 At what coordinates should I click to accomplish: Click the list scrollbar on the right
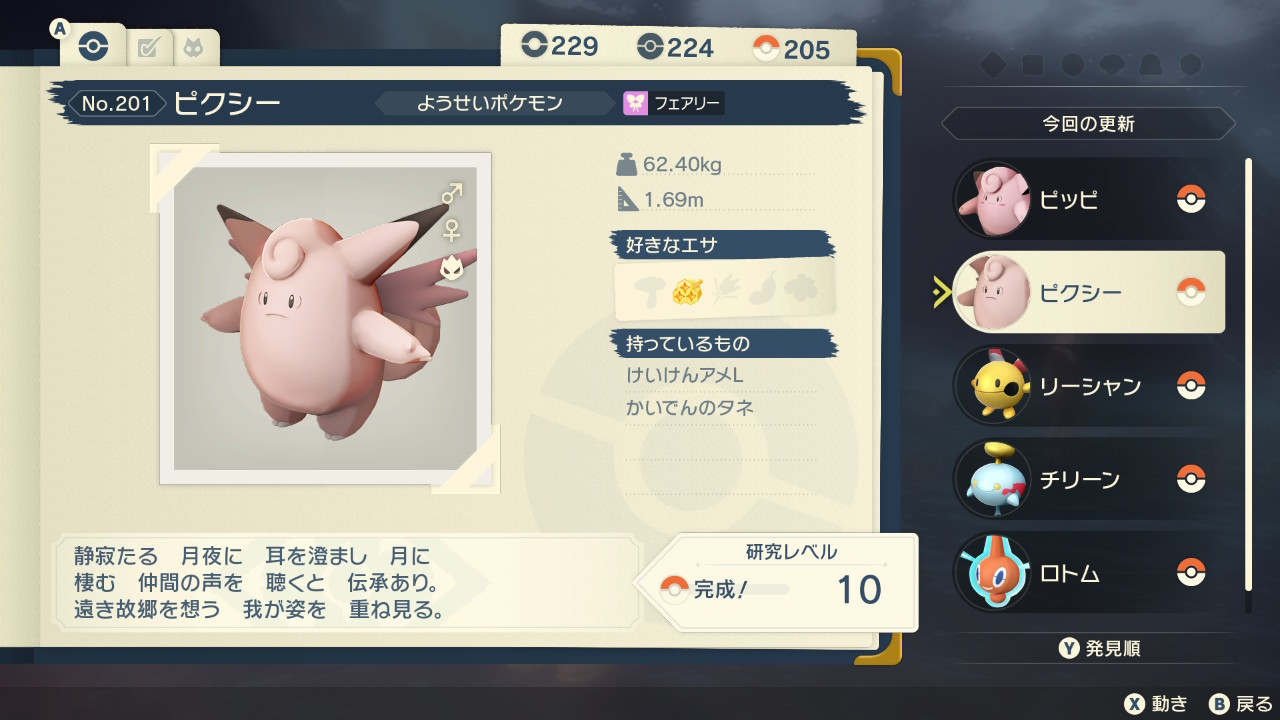click(1248, 375)
